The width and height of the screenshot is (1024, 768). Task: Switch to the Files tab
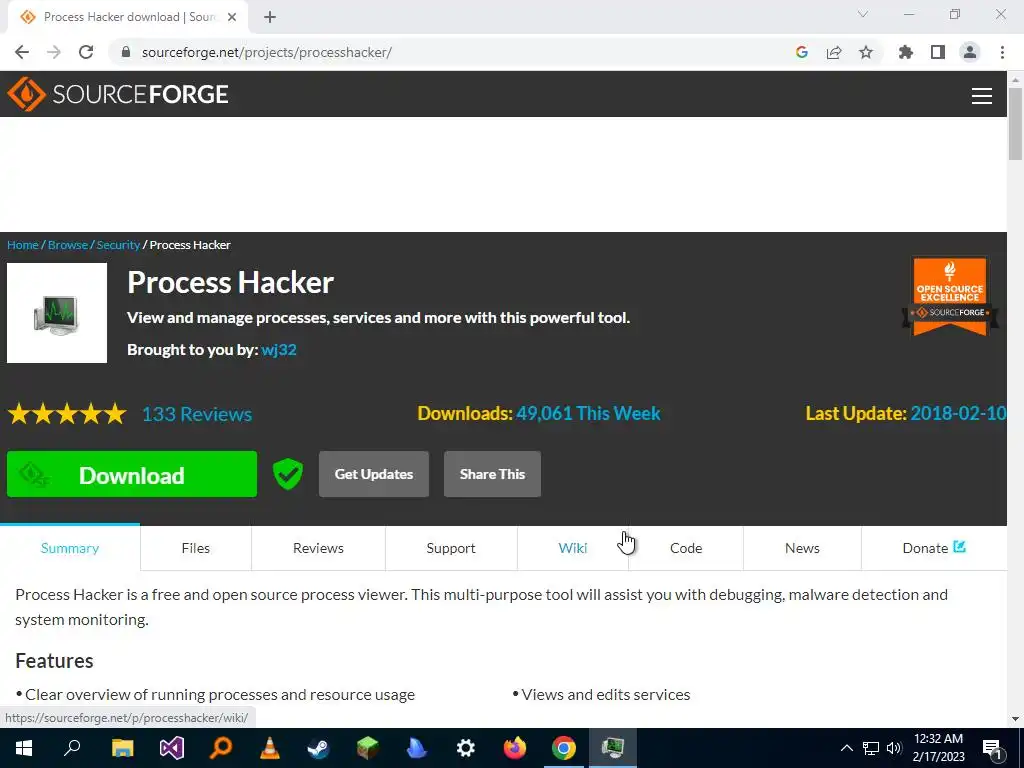(195, 548)
